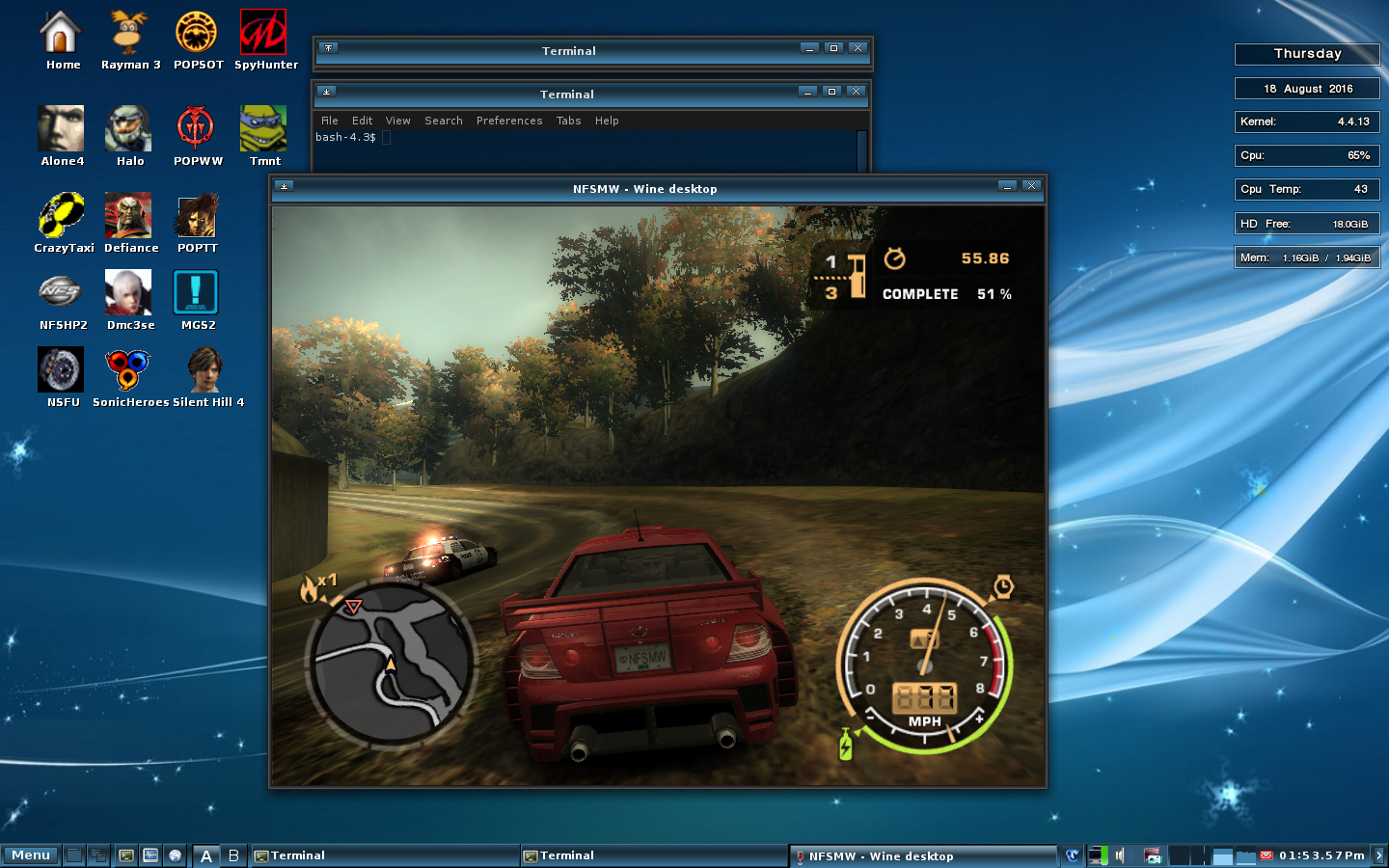Viewport: 1389px width, 868px height.
Task: Open the File menu in Terminal
Action: [x=330, y=121]
